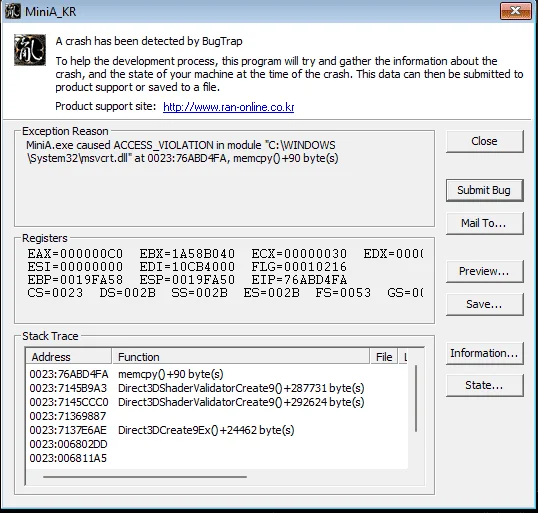Image resolution: width=538 pixels, height=513 pixels.
Task: Open the Preview... report button
Action: tap(484, 271)
